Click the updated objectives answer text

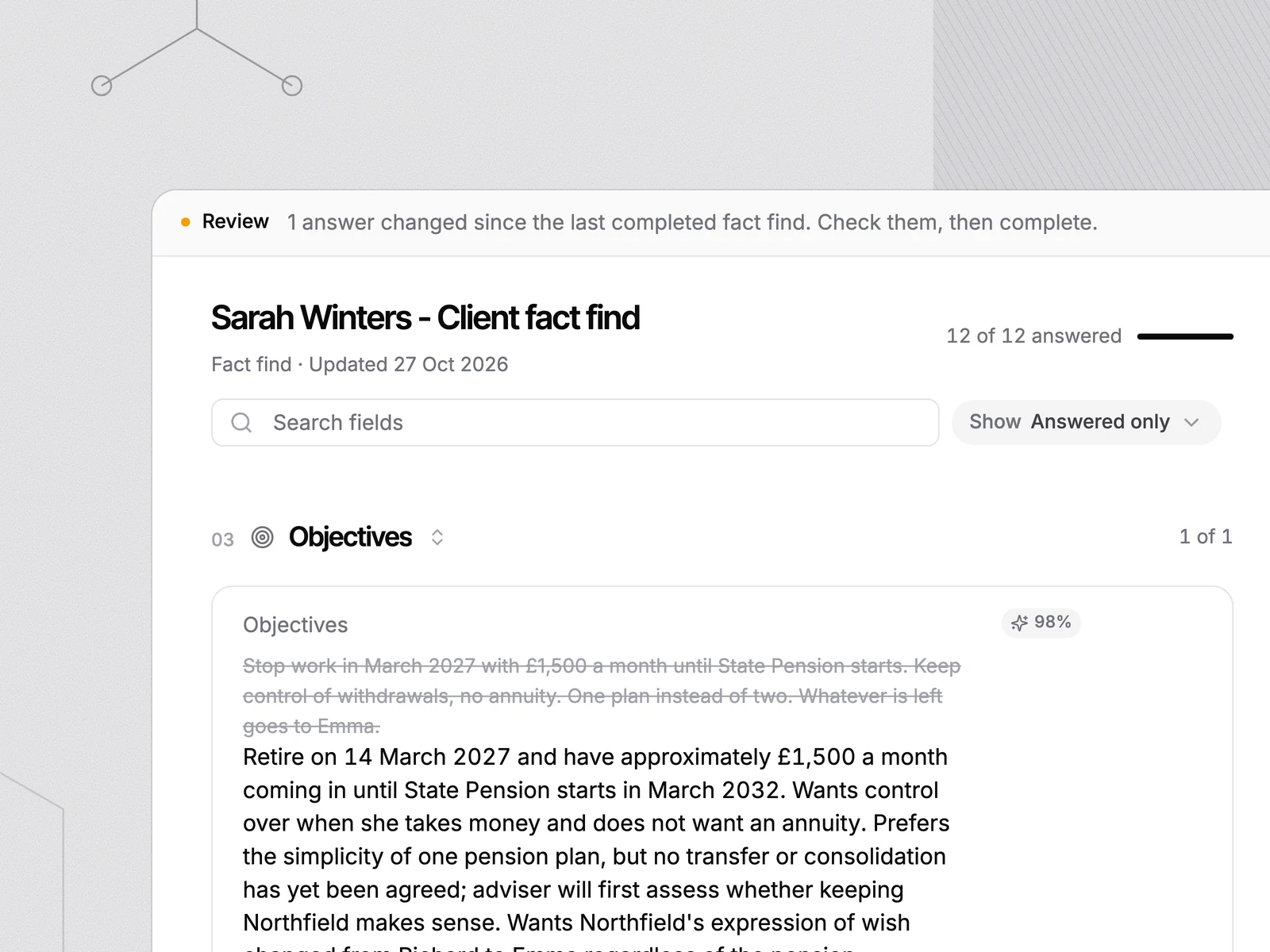pos(595,849)
